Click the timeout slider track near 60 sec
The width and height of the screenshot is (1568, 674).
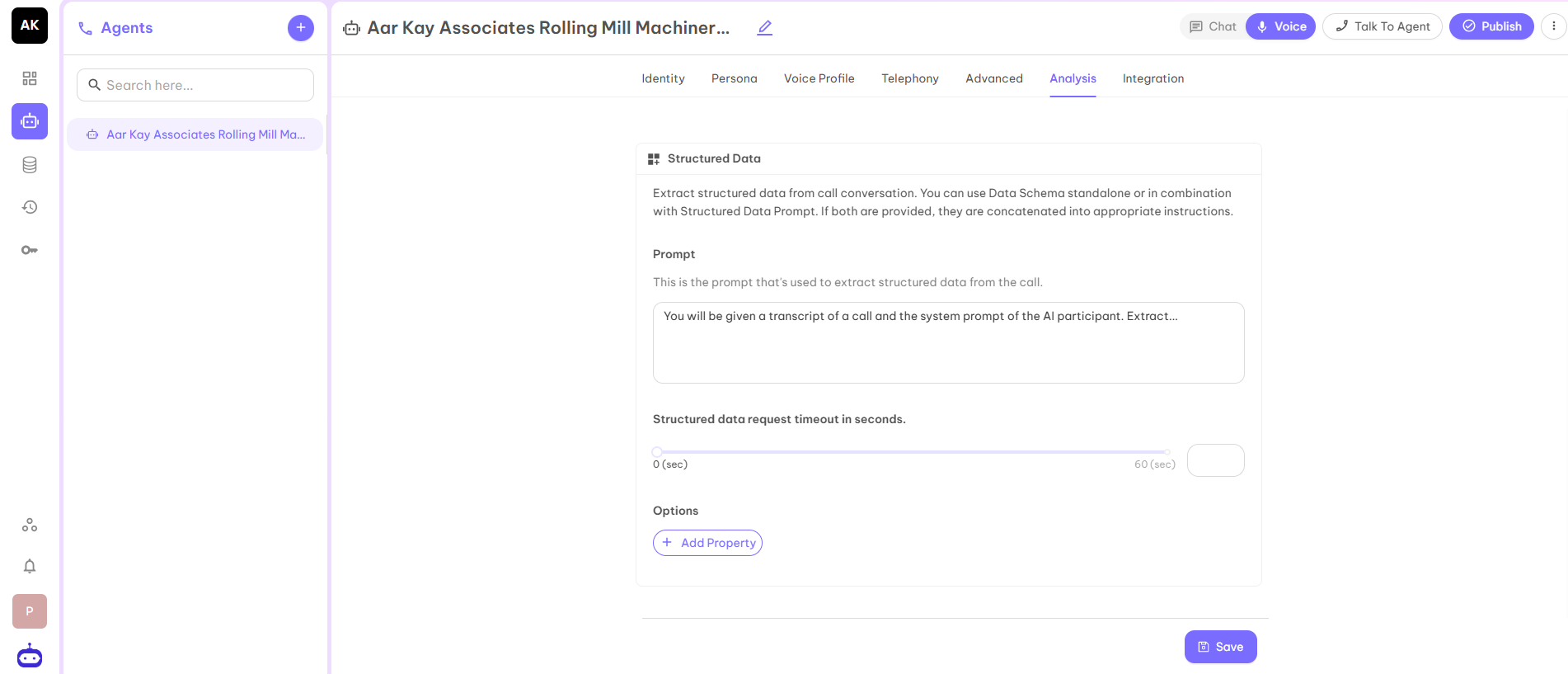click(1166, 452)
